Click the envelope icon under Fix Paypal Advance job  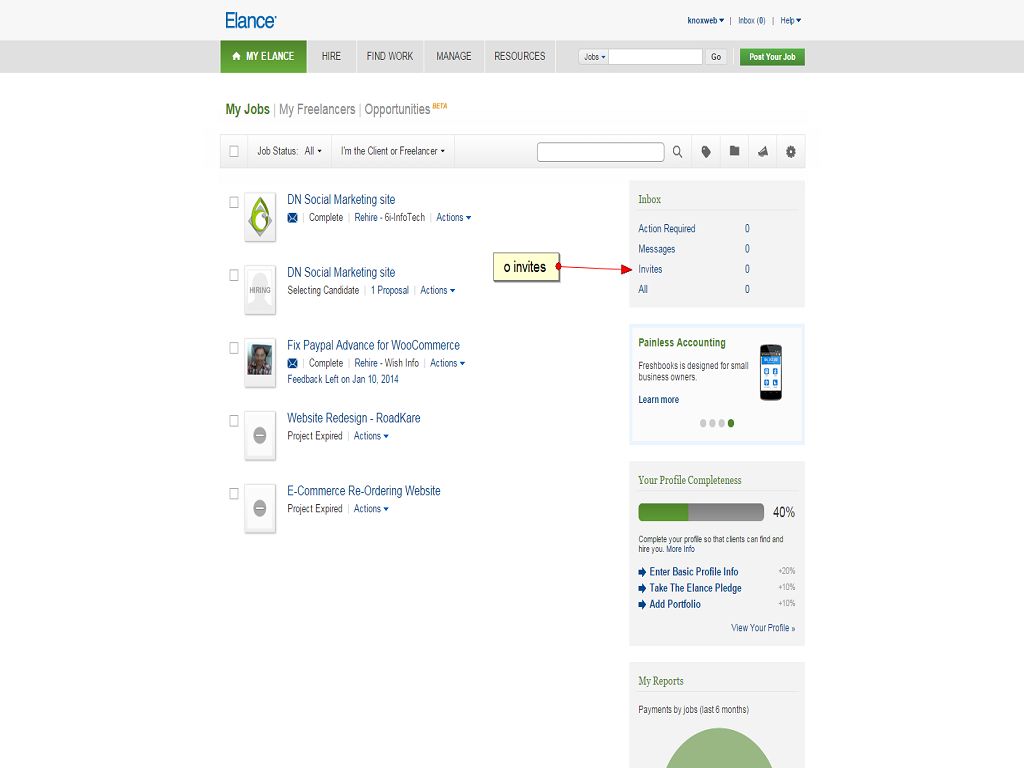293,363
